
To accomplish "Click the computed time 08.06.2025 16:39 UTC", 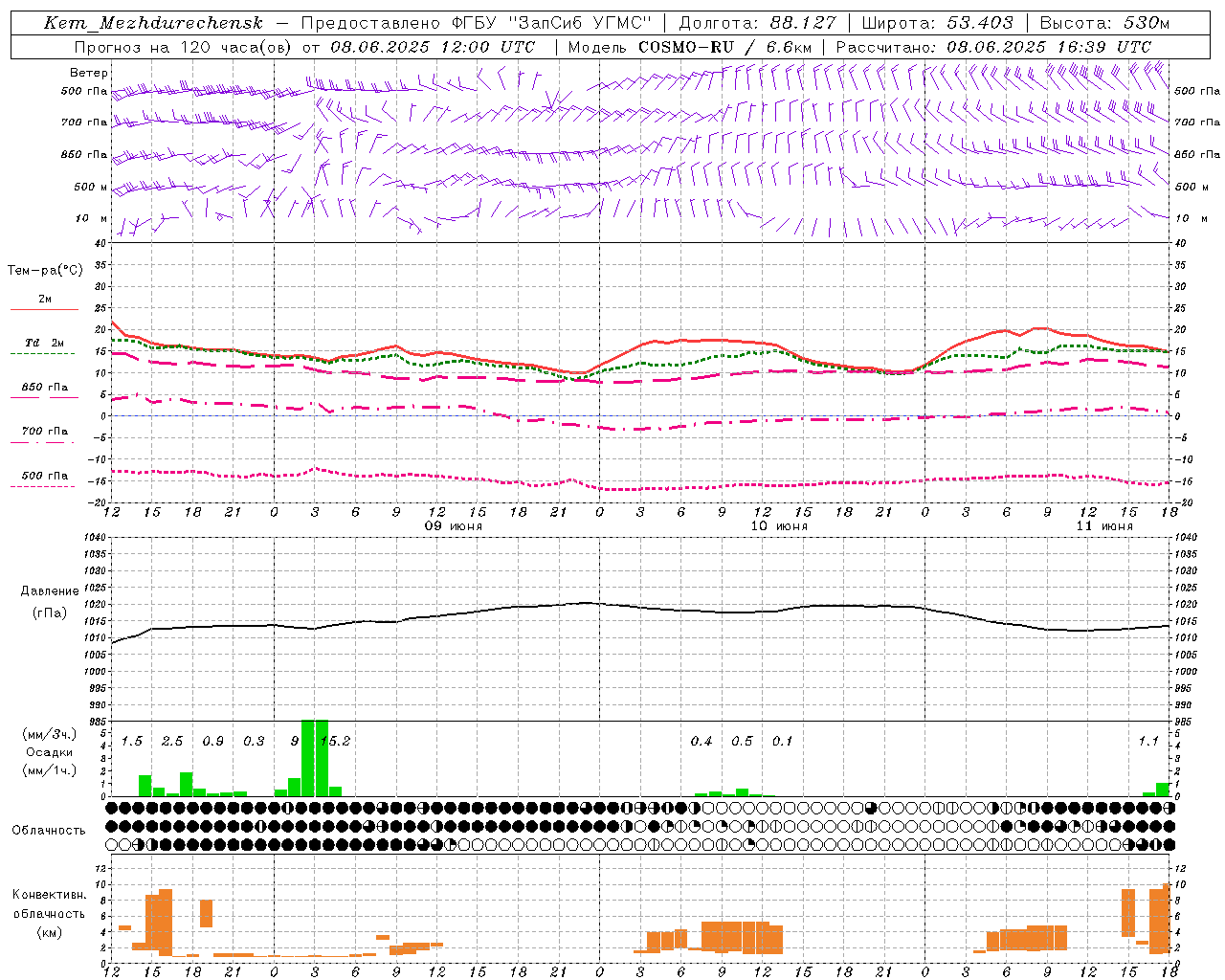I will tap(1049, 47).
